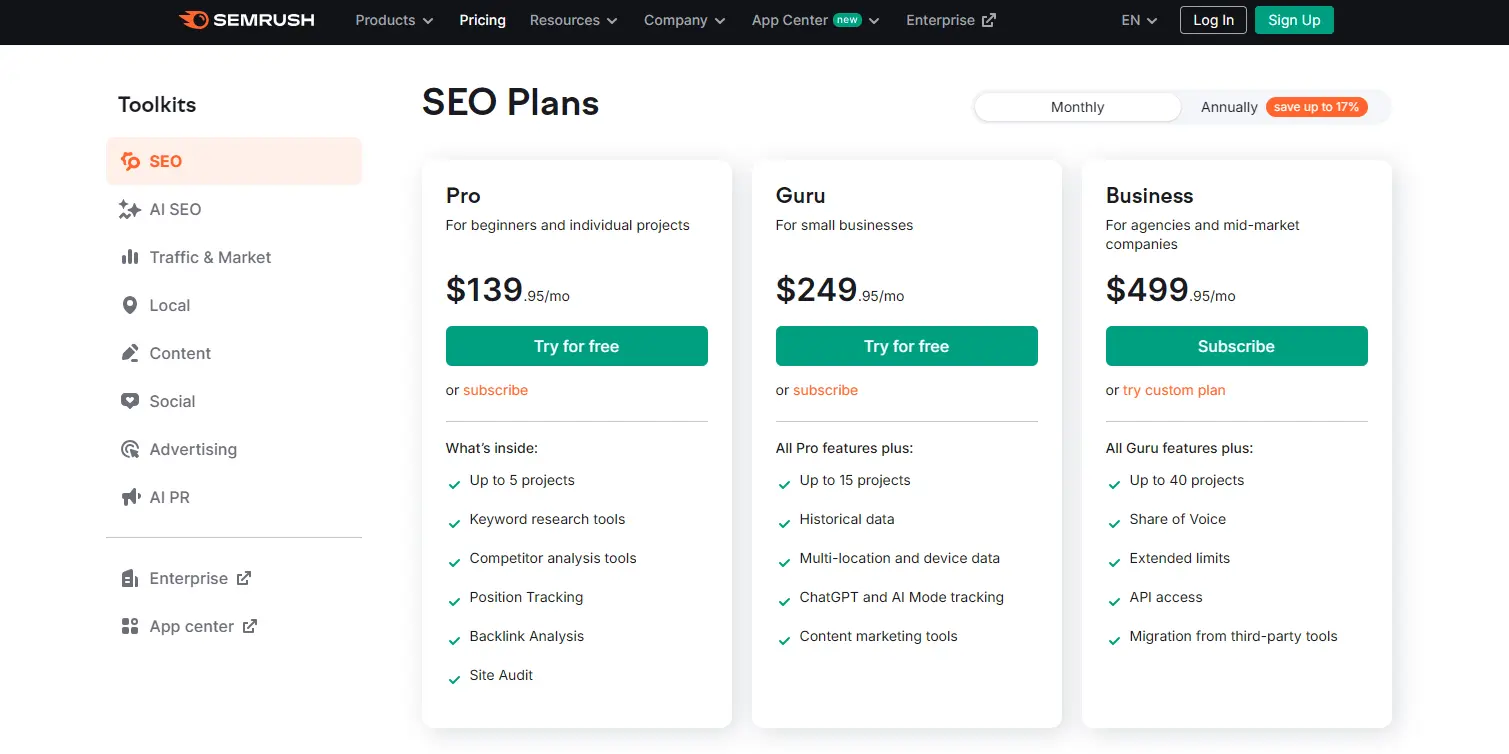Click the Semrush logo icon
The image size is (1509, 754).
pos(193,20)
